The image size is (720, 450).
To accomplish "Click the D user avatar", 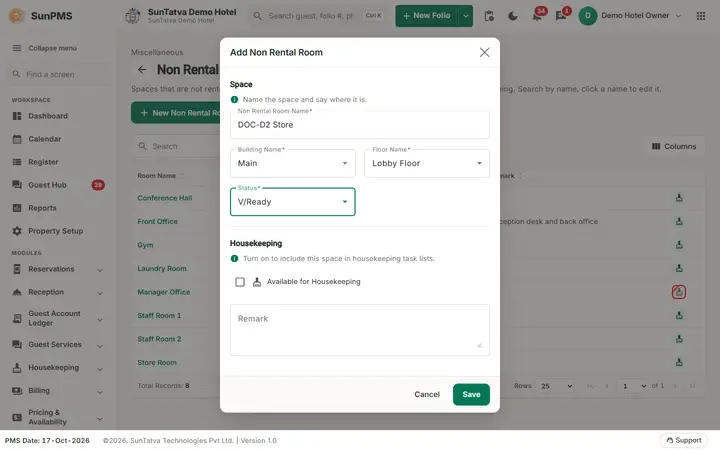I will [587, 16].
